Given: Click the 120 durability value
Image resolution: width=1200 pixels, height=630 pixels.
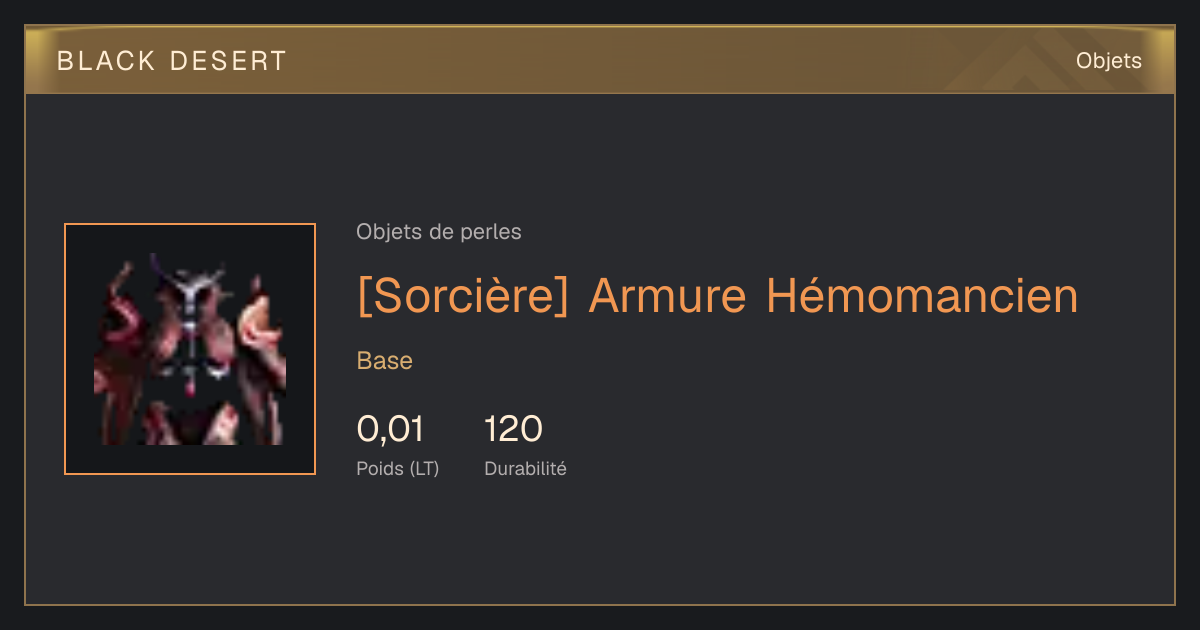Looking at the screenshot, I should [x=513, y=429].
